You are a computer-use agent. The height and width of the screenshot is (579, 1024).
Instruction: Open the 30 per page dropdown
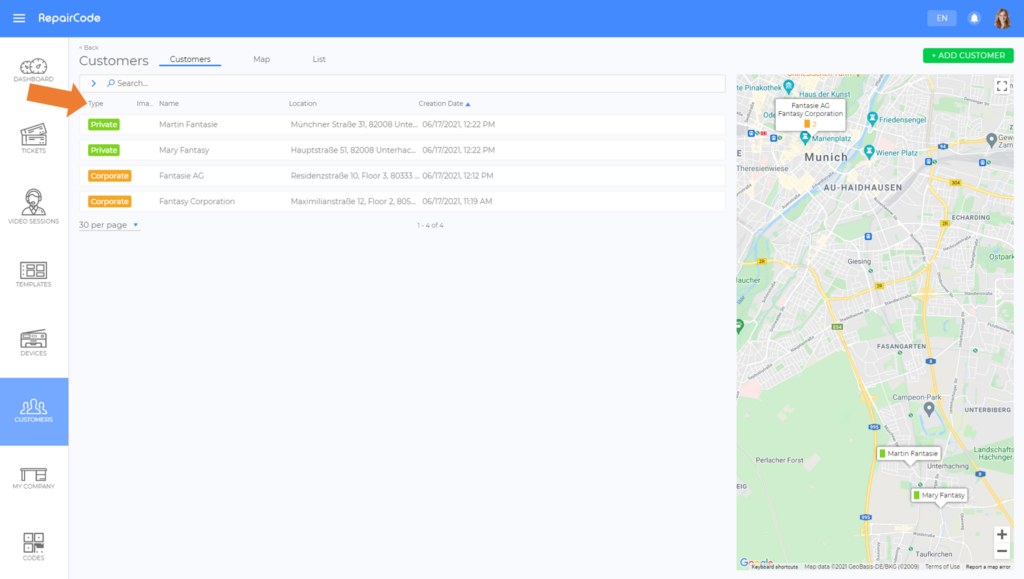pyautogui.click(x=108, y=225)
